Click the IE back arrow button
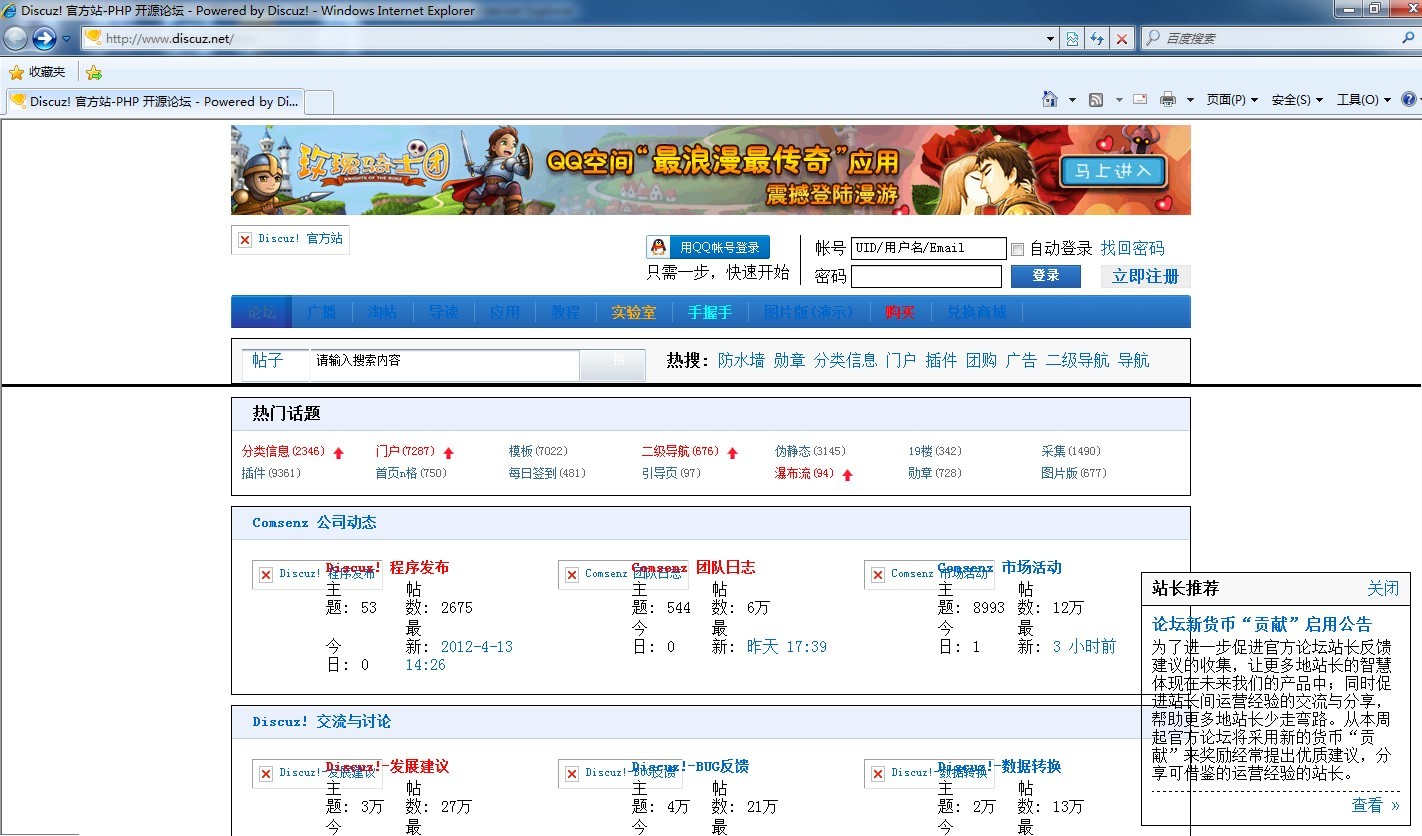Image resolution: width=1422 pixels, height=836 pixels. (x=15, y=38)
